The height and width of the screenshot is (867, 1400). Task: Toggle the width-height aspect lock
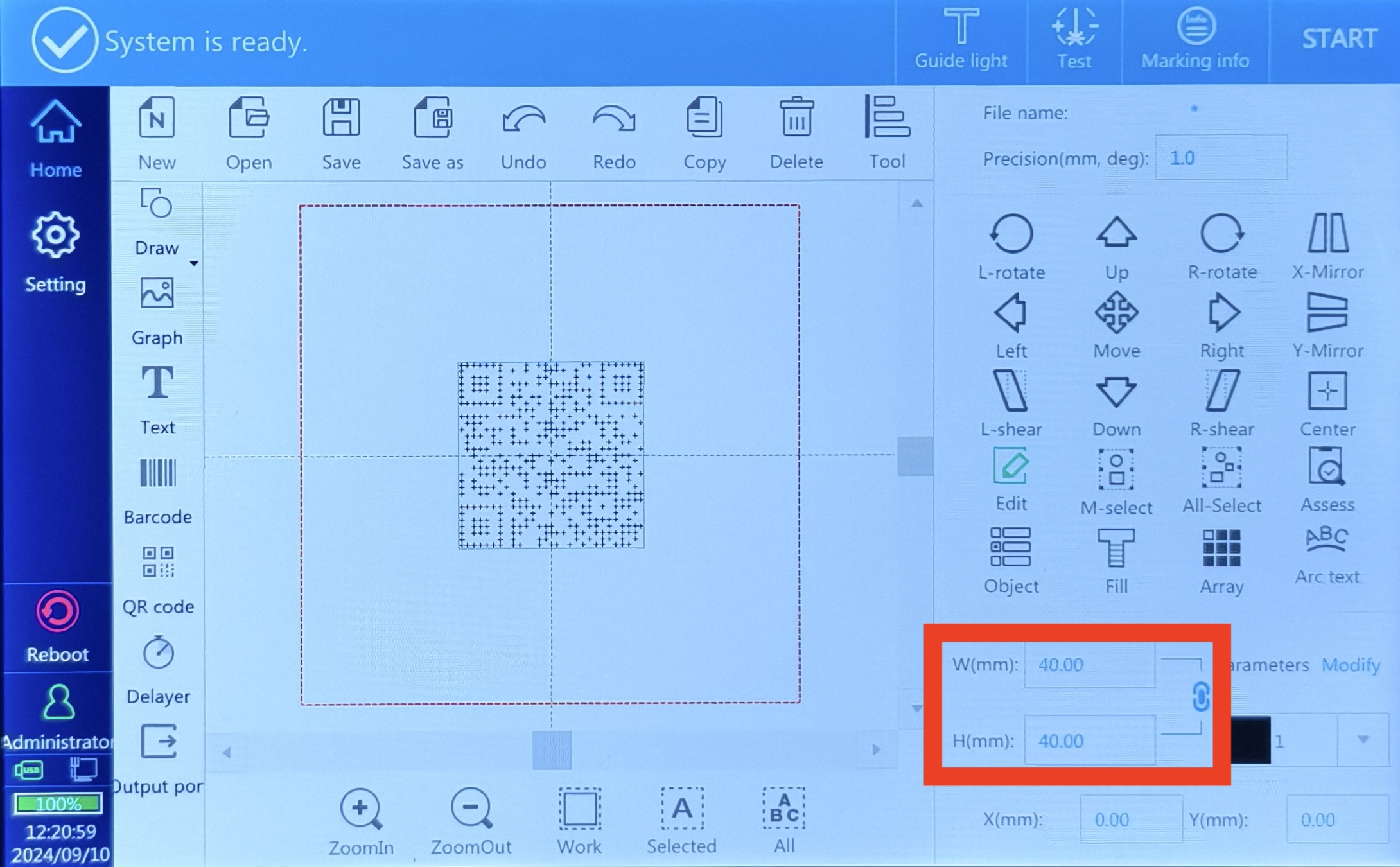[1200, 697]
